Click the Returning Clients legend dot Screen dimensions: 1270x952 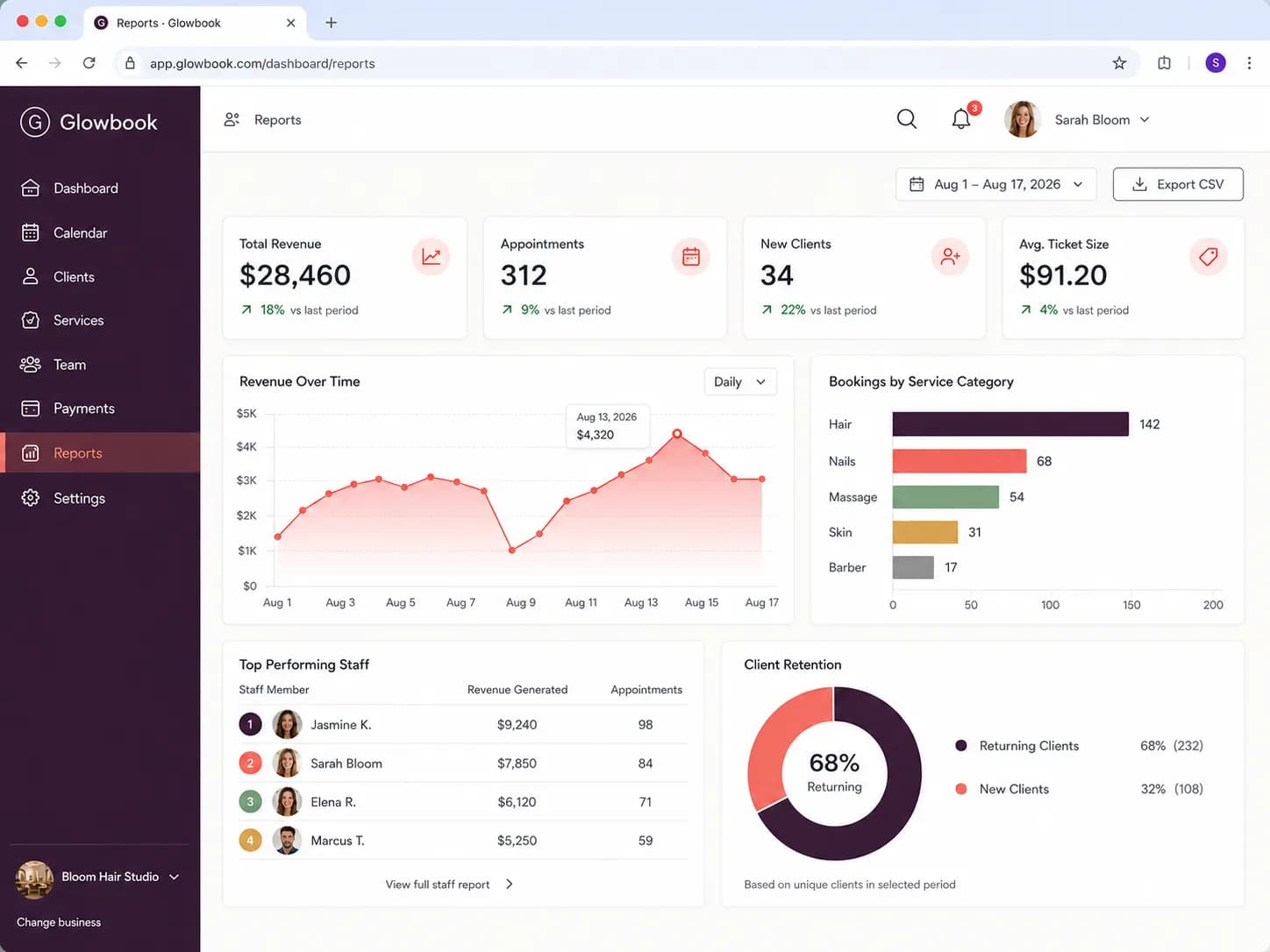pyautogui.click(x=961, y=746)
